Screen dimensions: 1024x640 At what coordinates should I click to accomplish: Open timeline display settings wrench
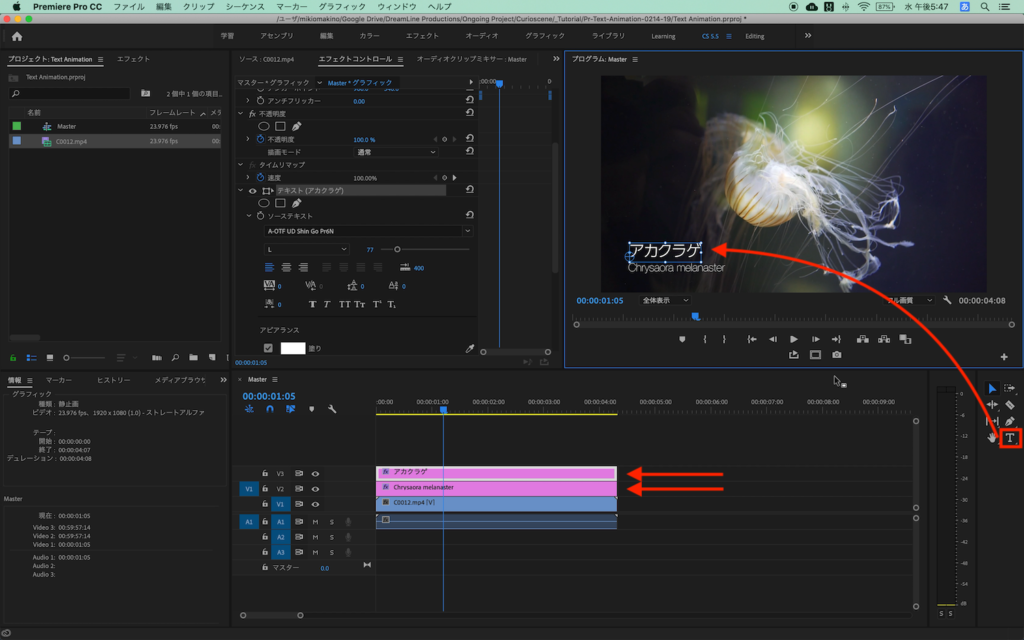pos(331,409)
